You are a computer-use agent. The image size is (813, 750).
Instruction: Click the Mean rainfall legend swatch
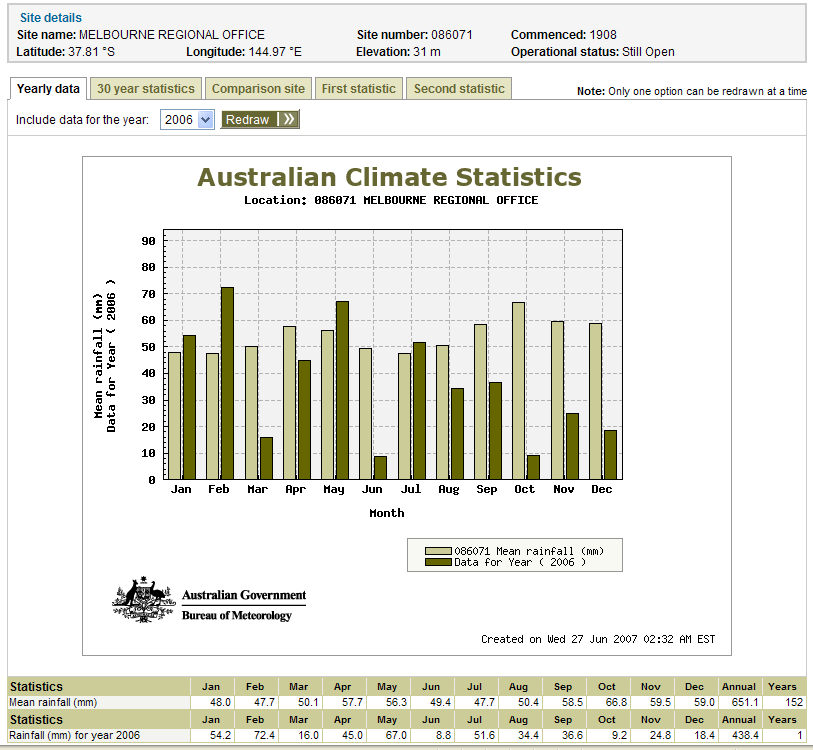tap(438, 551)
